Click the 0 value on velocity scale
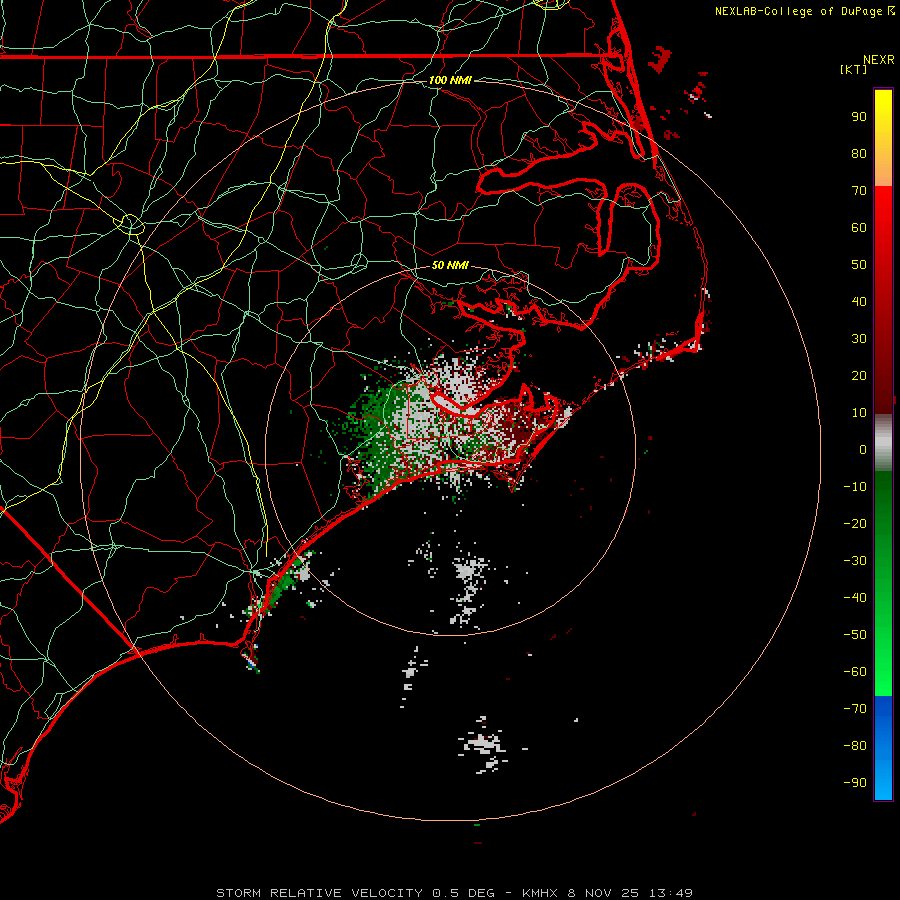 click(863, 450)
